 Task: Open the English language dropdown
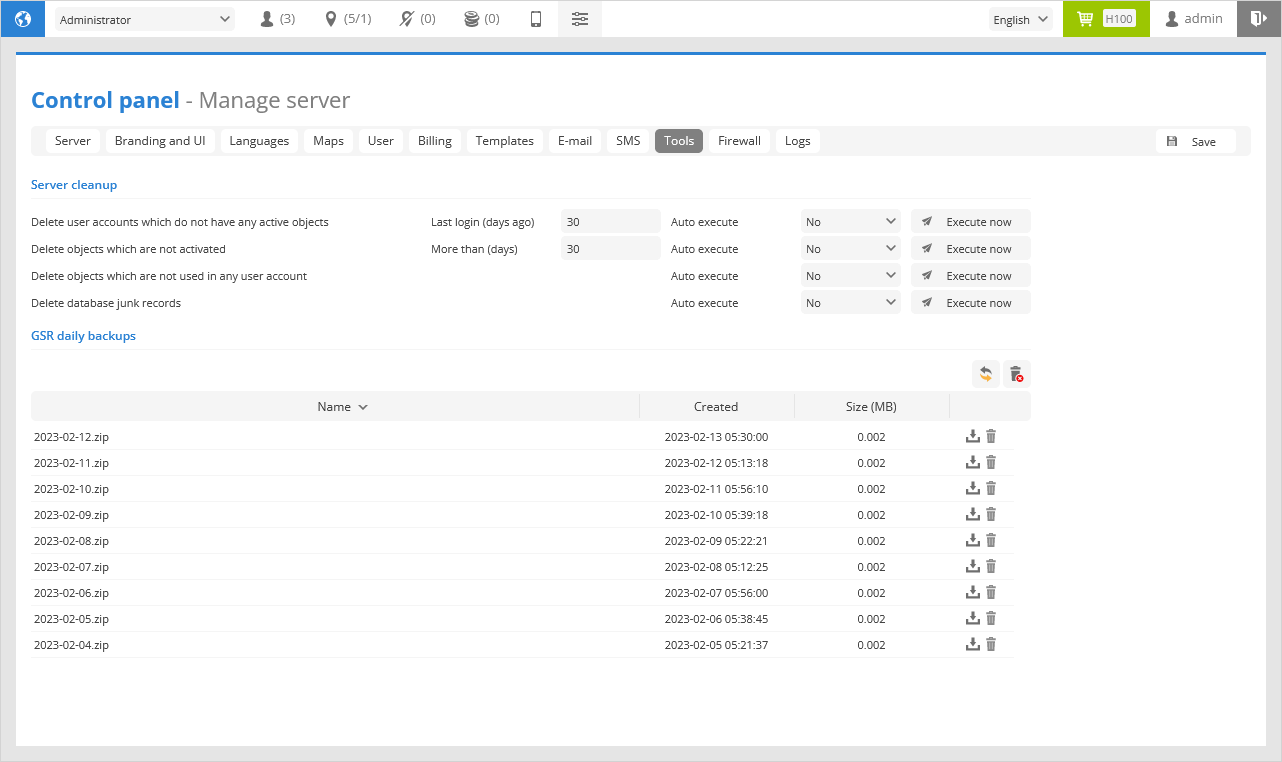point(1020,19)
